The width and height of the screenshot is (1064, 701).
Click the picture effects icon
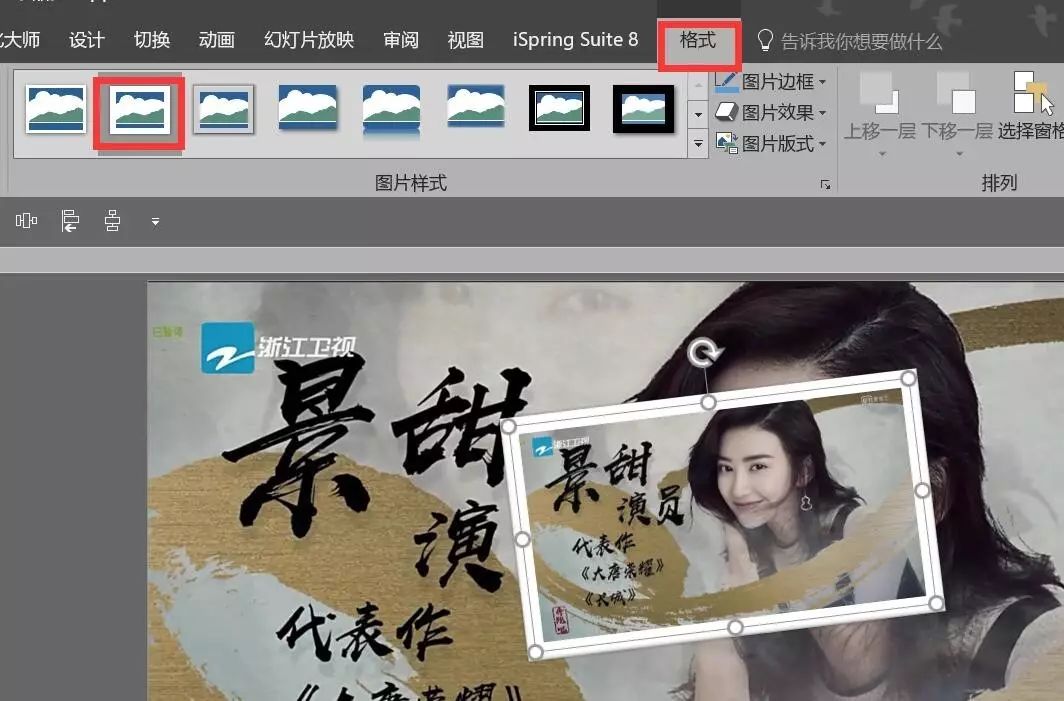pos(727,112)
